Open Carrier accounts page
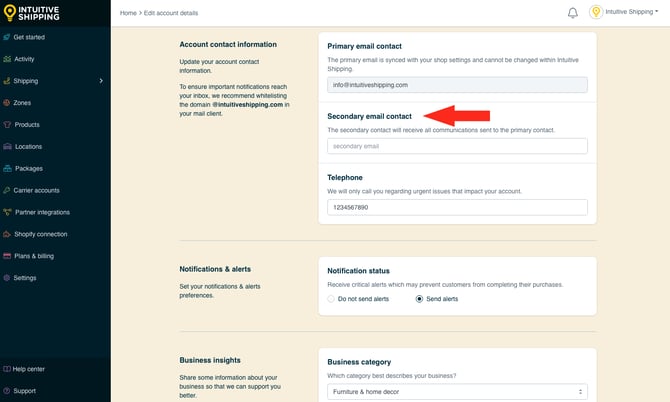Image resolution: width=670 pixels, height=402 pixels. [x=36, y=190]
